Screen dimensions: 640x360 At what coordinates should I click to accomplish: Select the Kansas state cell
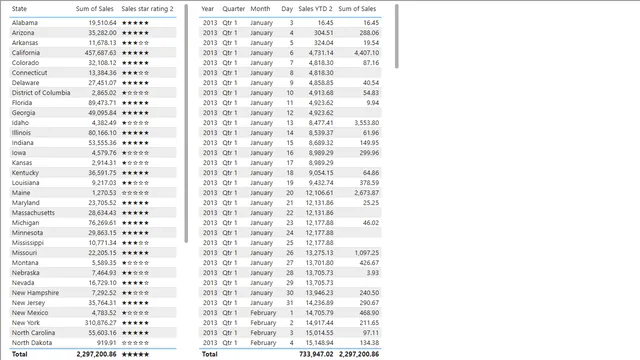[x=22, y=163]
